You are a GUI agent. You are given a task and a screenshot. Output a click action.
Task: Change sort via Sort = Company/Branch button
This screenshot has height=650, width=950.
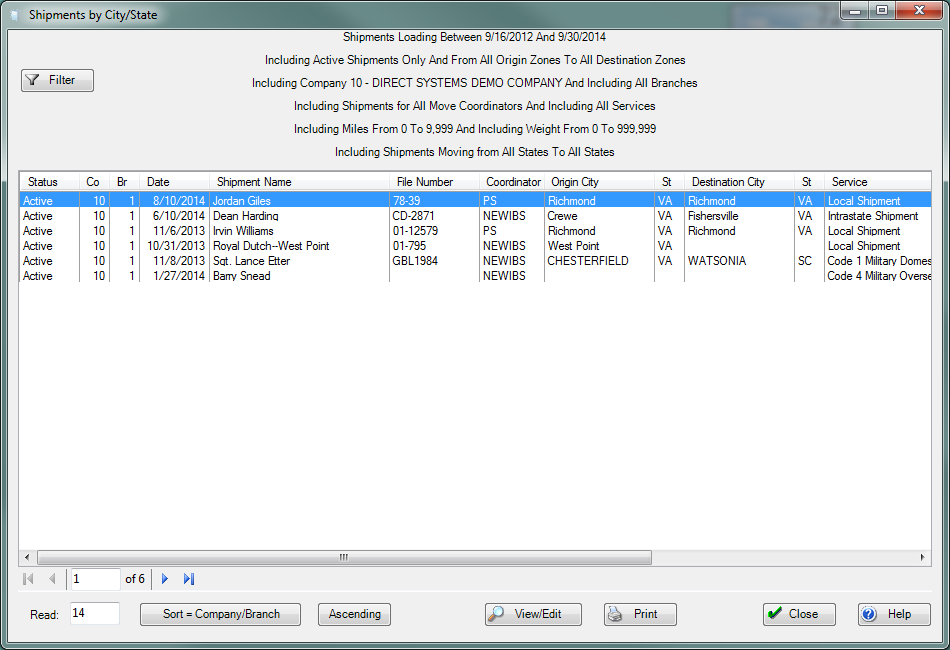[x=220, y=614]
